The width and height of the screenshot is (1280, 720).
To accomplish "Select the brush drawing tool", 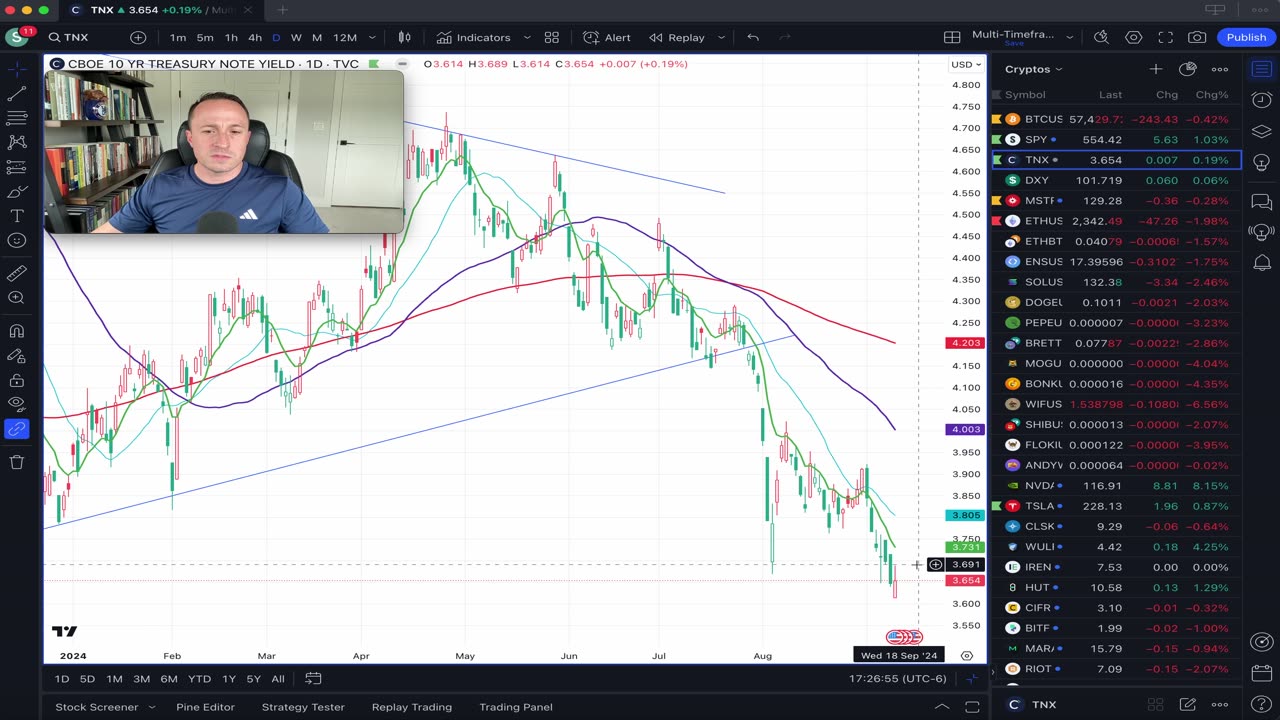I will (x=16, y=192).
